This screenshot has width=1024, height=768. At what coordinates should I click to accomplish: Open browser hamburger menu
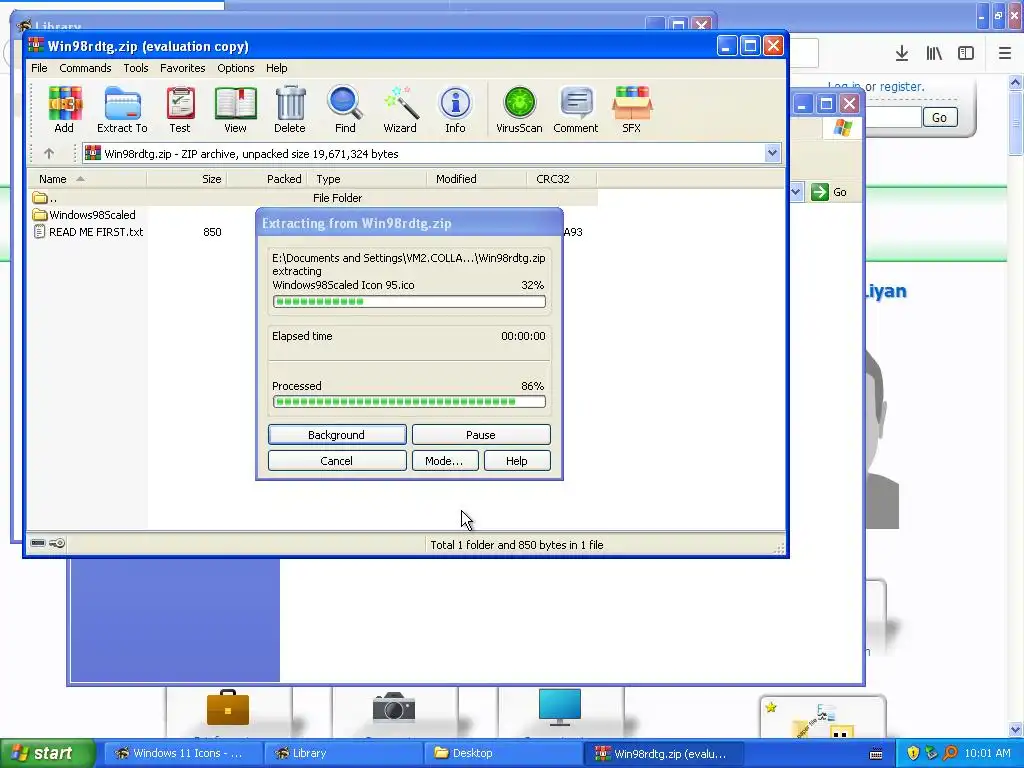coord(1005,54)
